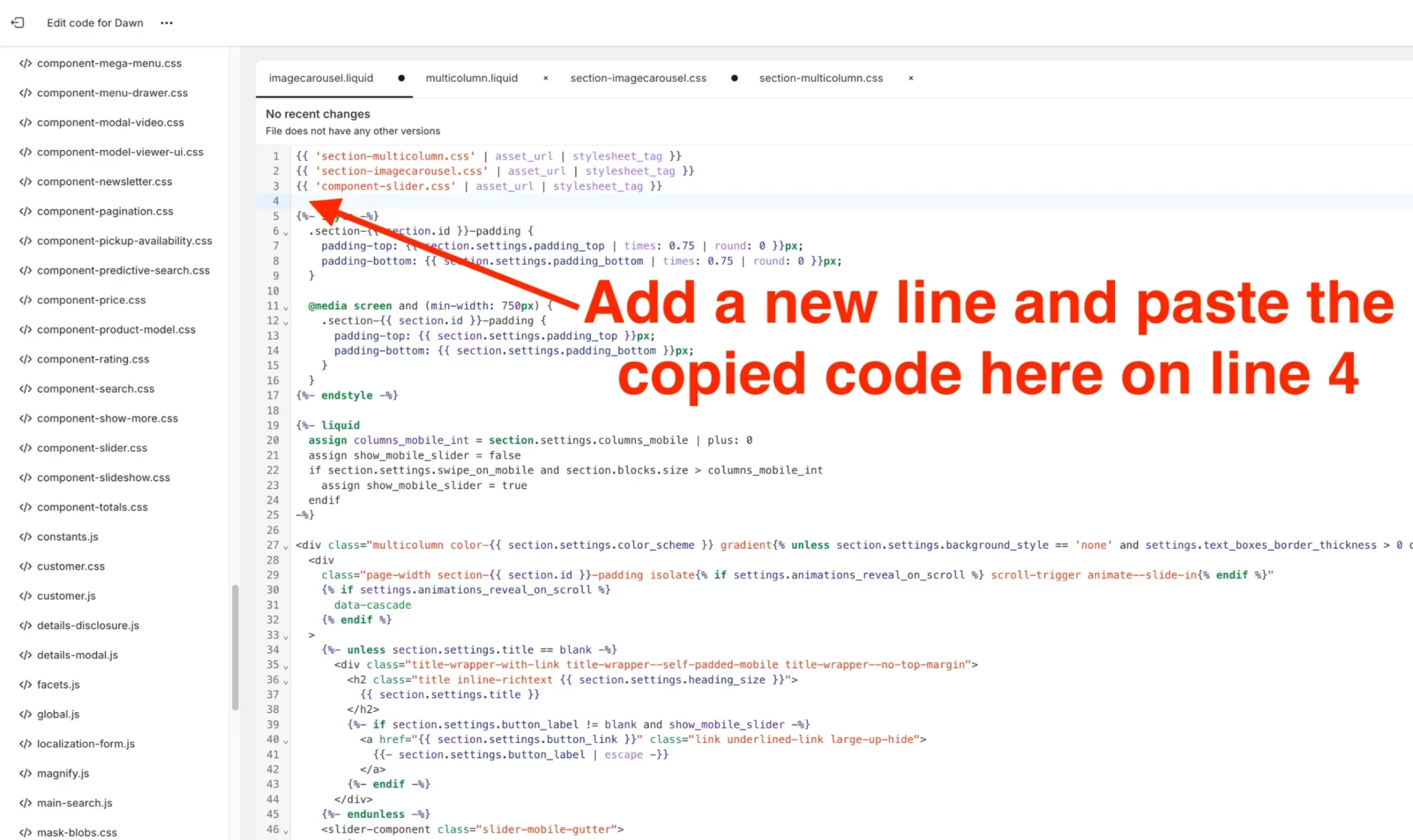The image size is (1413, 840).
Task: Open the three-dot options menu beside Edit code
Action: (166, 23)
